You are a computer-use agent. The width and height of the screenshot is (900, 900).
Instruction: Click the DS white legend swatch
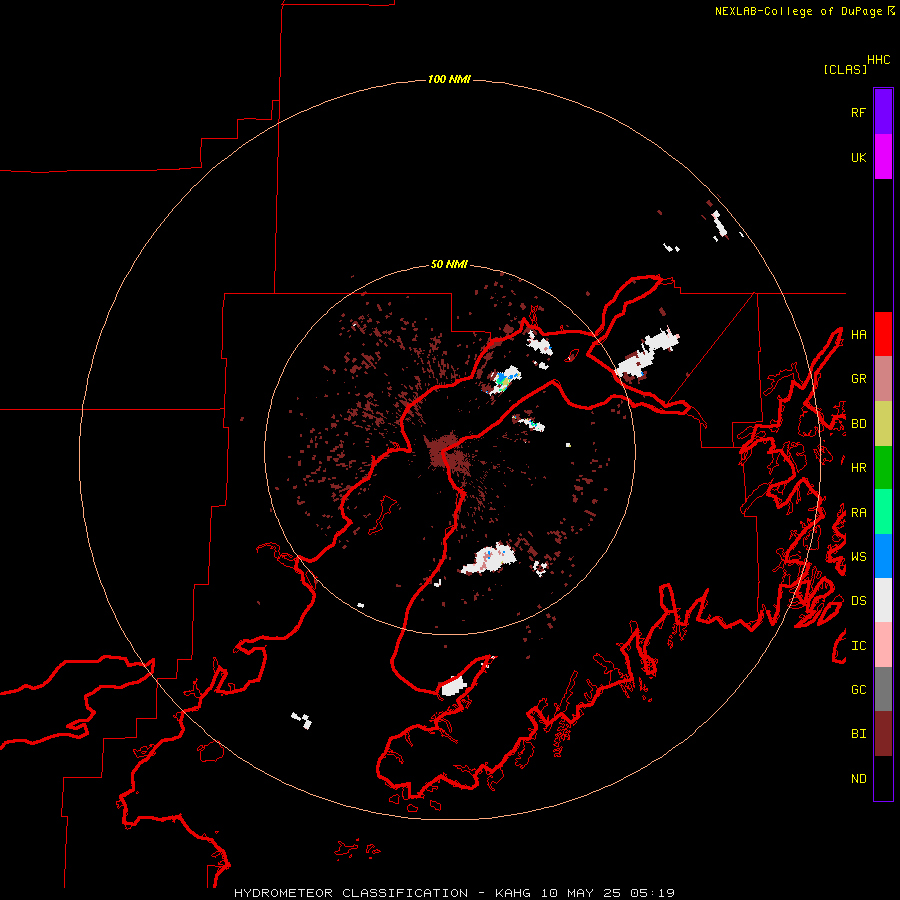point(883,600)
